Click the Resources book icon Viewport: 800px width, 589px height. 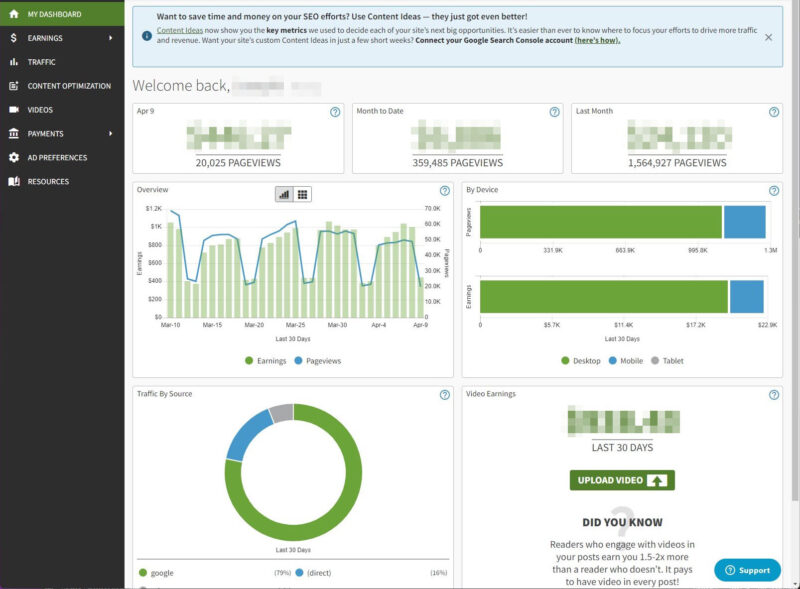[16, 181]
